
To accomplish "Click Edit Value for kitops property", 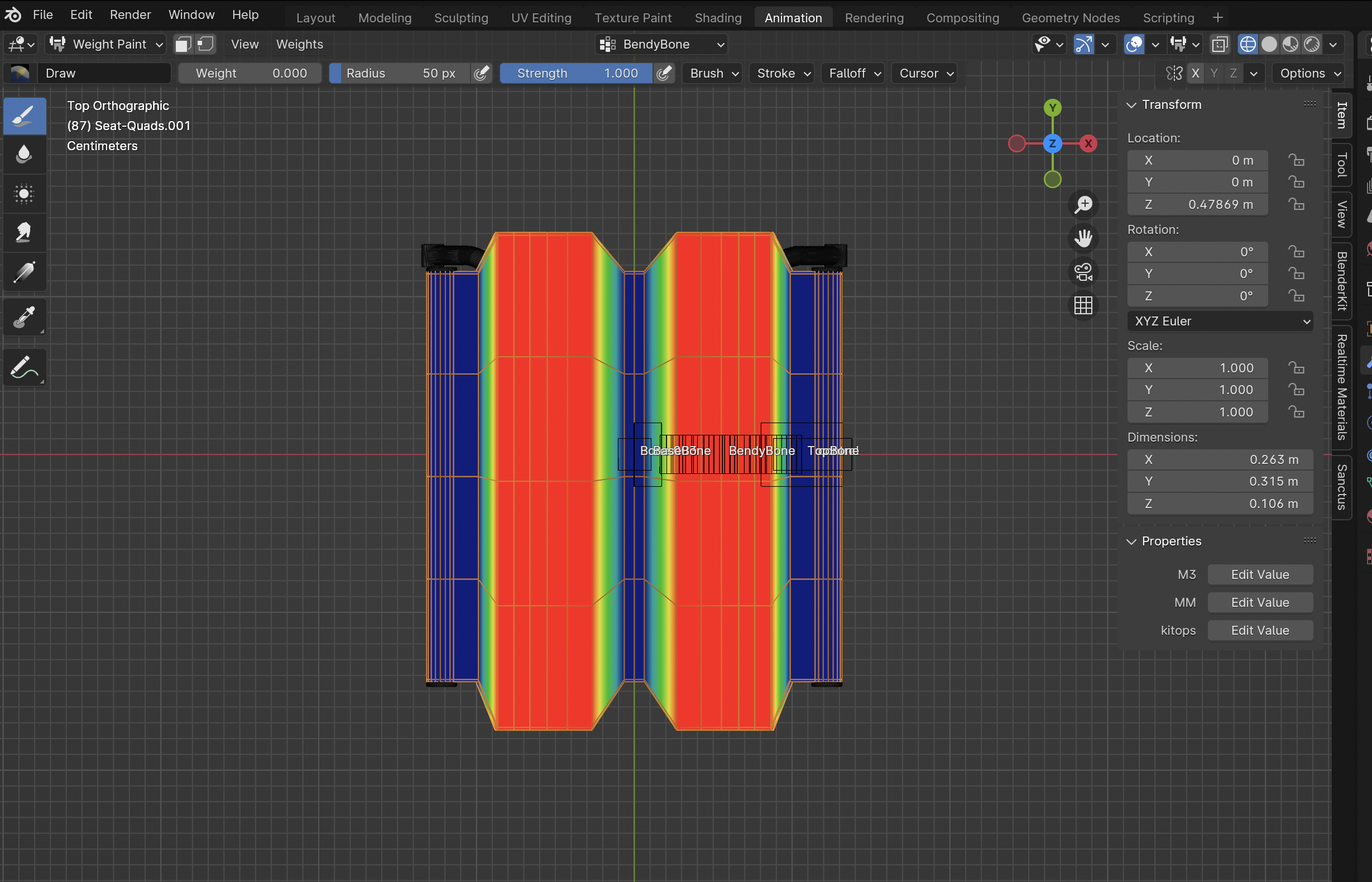I will click(1260, 630).
